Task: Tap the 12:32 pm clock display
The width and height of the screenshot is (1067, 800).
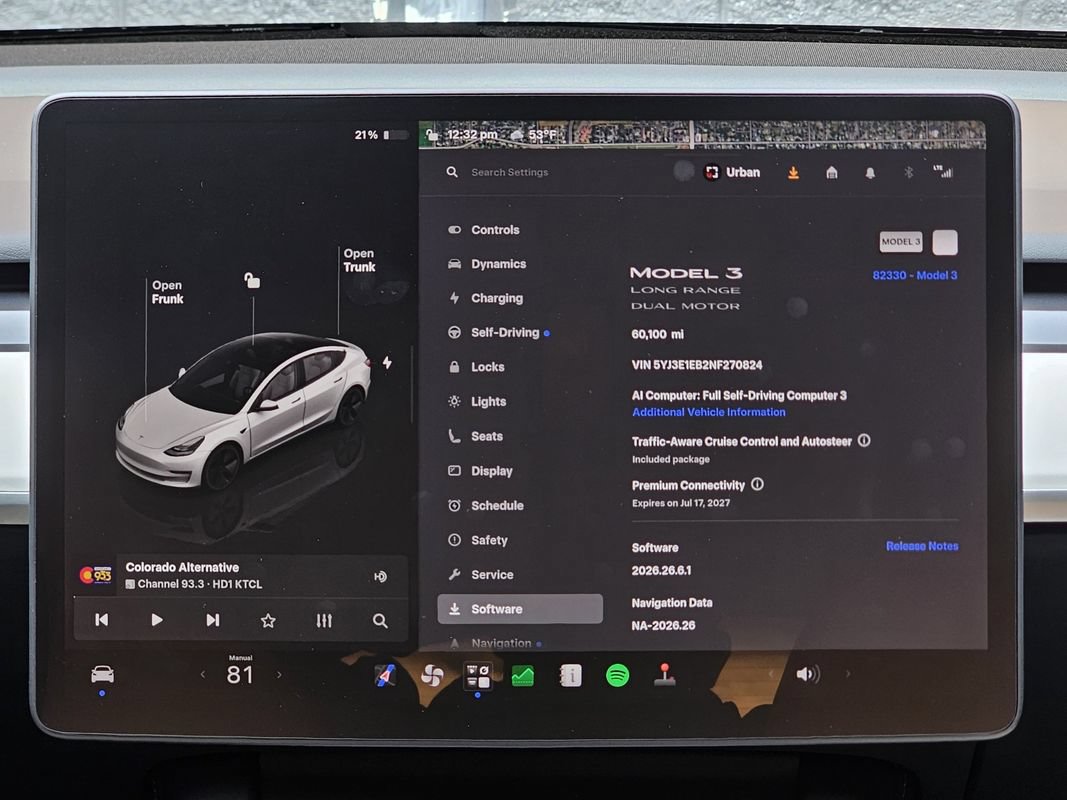Action: (472, 135)
